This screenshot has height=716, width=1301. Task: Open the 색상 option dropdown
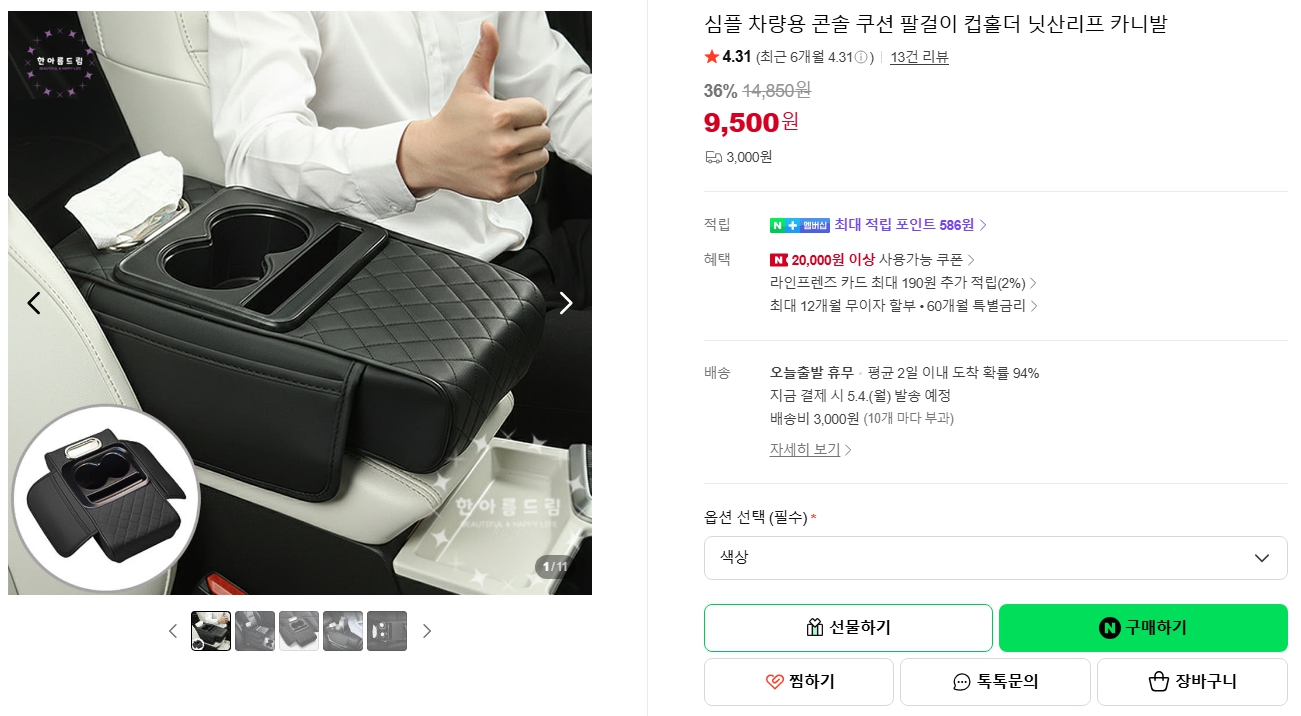click(995, 558)
